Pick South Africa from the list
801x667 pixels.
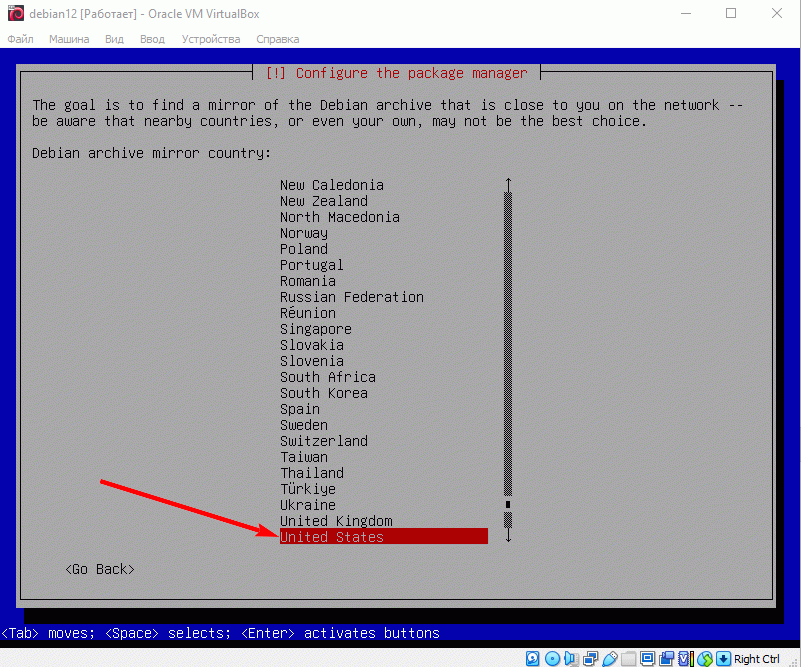328,377
